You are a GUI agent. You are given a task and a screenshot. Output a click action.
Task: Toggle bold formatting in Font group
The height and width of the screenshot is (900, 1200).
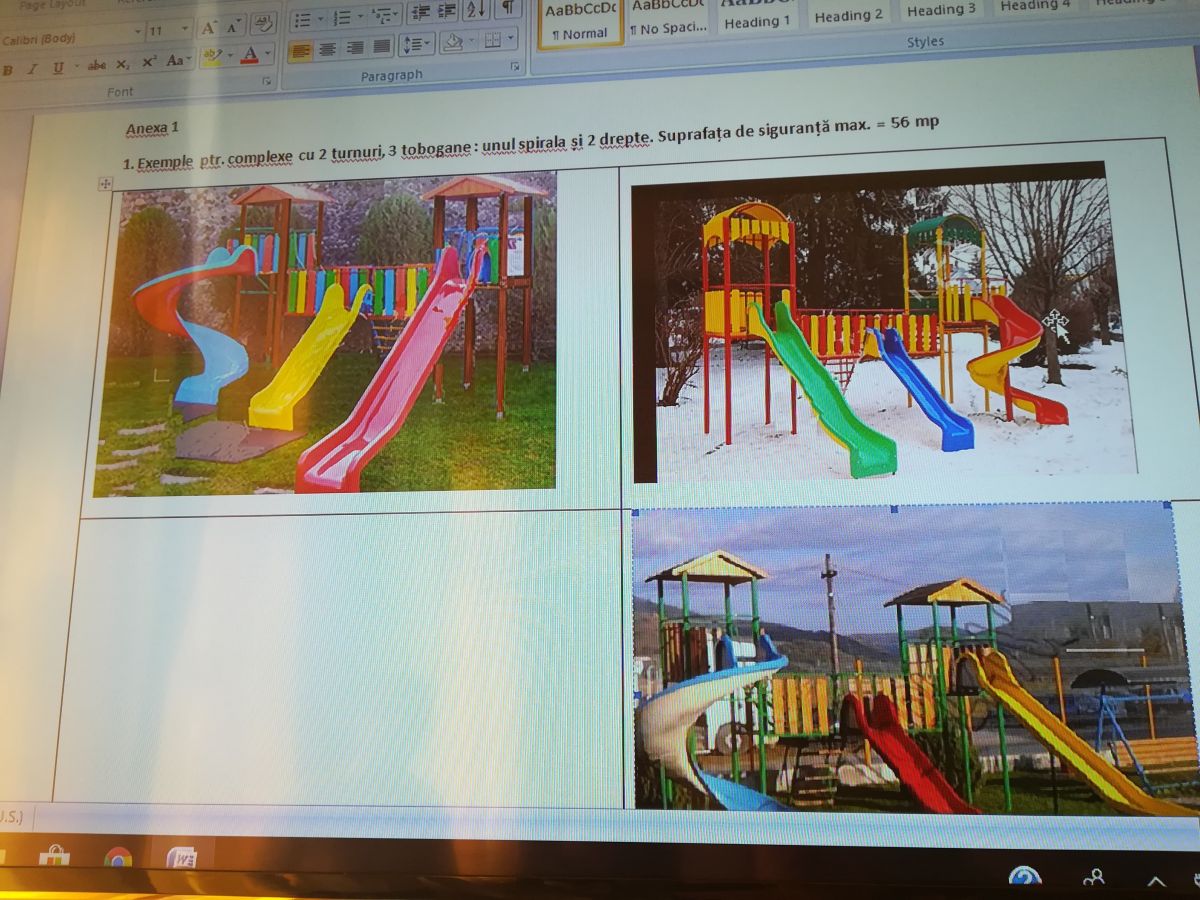8,69
